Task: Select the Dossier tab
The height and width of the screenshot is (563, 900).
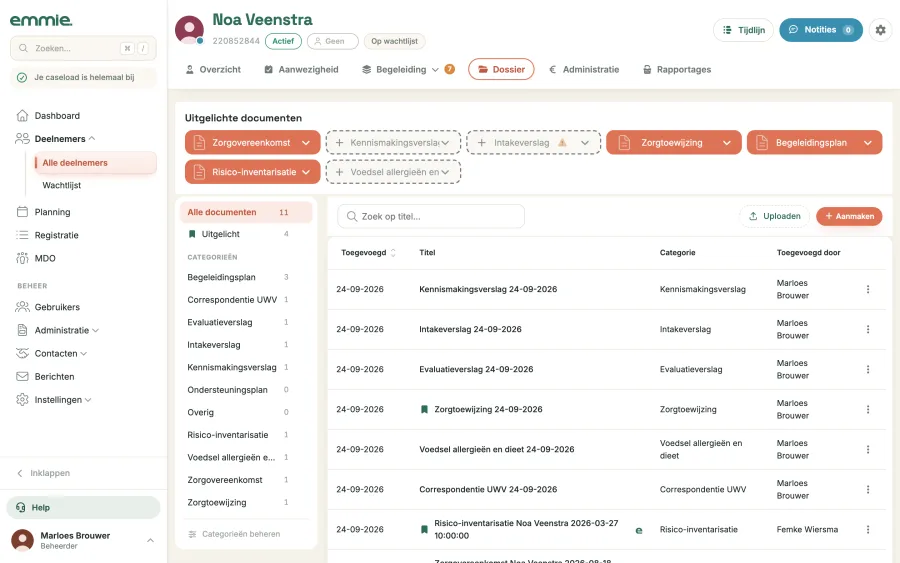Action: coord(501,69)
